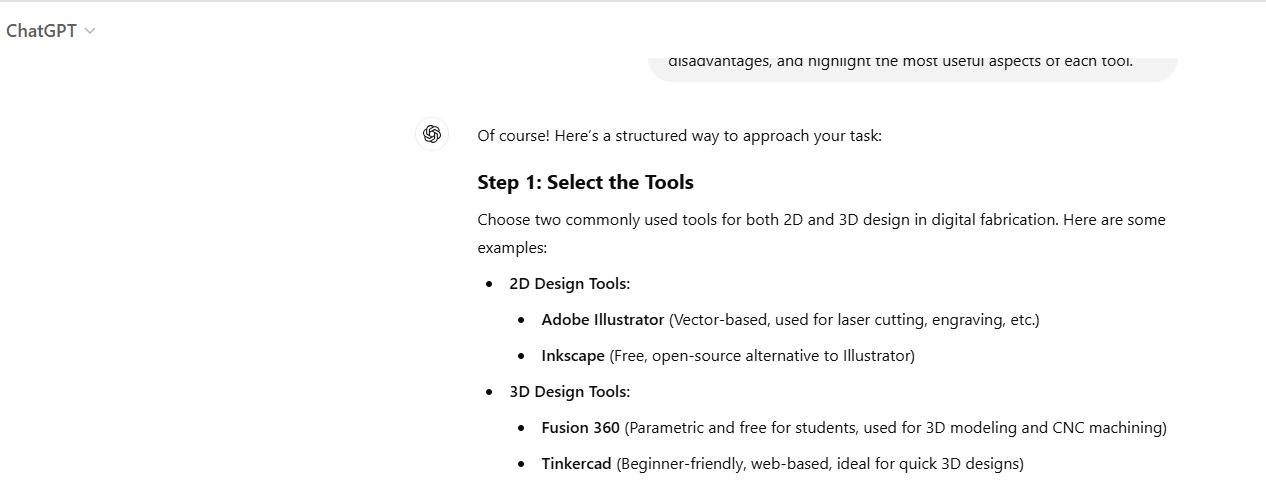The image size is (1266, 486).
Task: Click the ChatGPT logo avatar icon
Action: [x=432, y=134]
